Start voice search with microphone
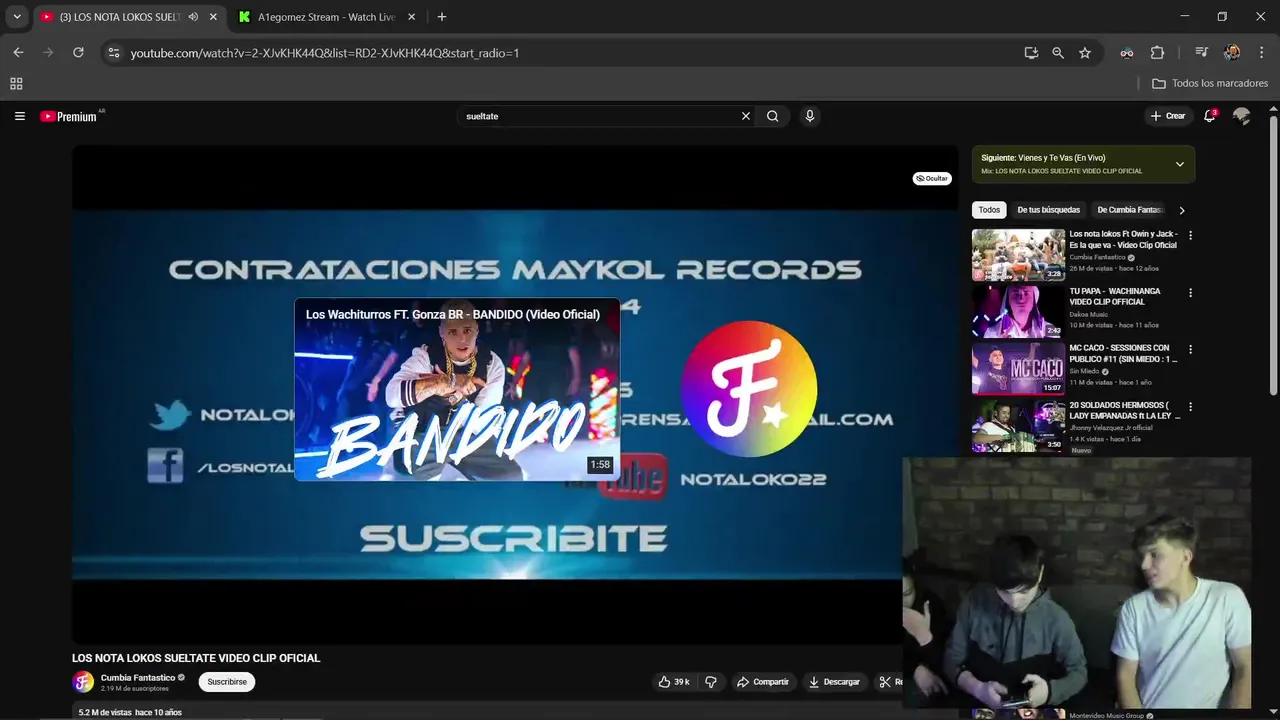1280x720 pixels. [x=809, y=116]
